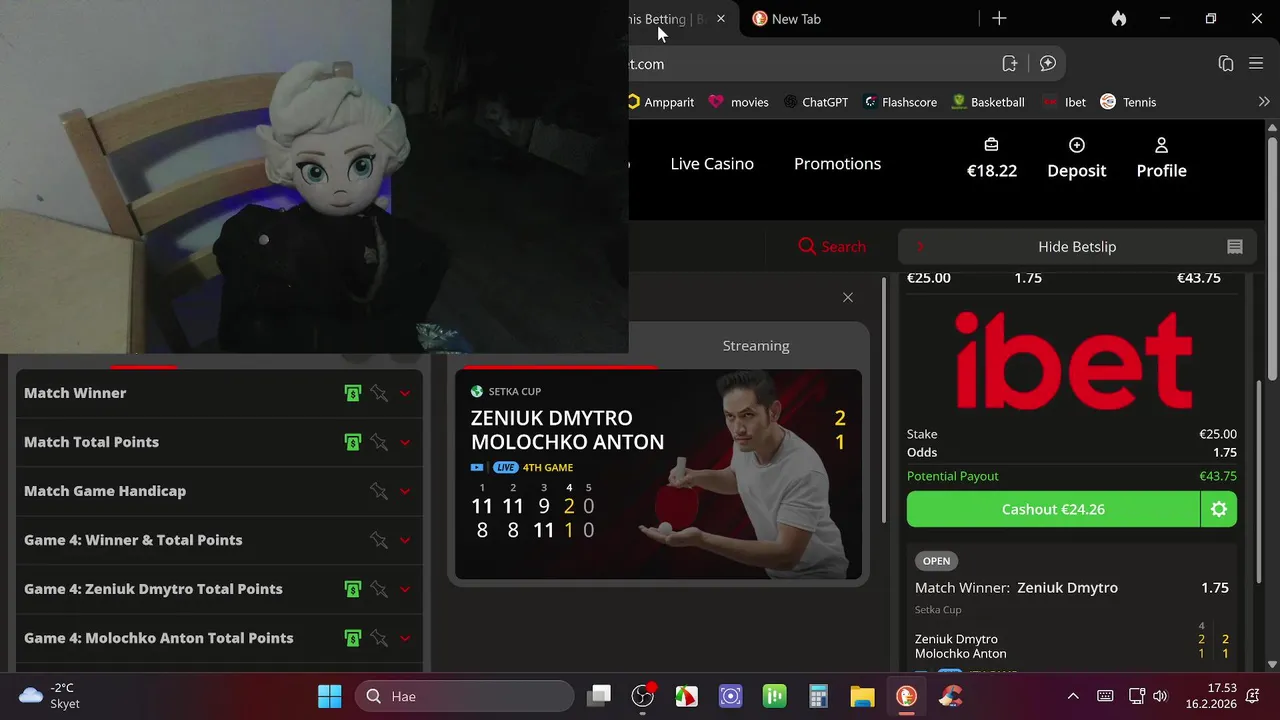The height and width of the screenshot is (720, 1280).
Task: Open OBS Studio from the taskbar
Action: point(642,696)
